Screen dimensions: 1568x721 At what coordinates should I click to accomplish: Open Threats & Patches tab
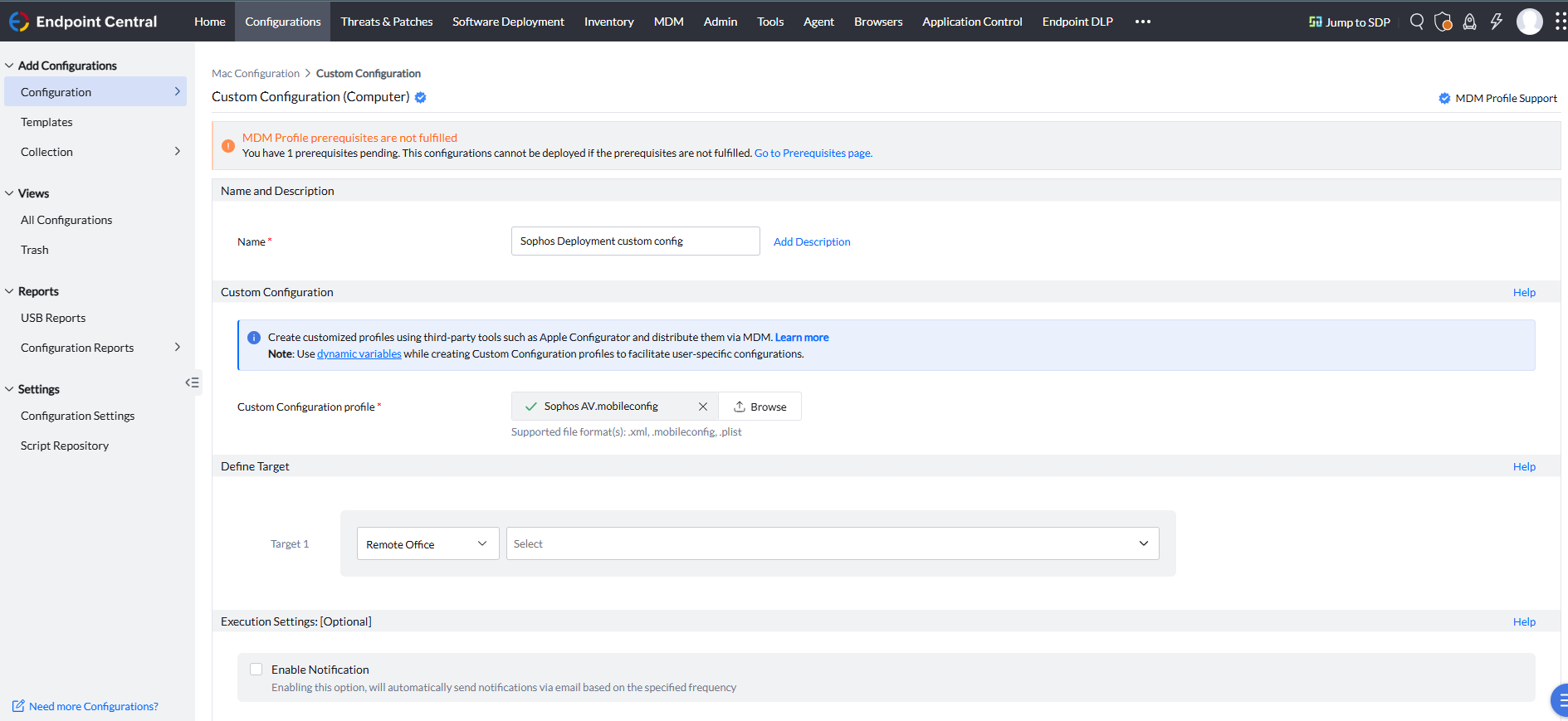[387, 22]
